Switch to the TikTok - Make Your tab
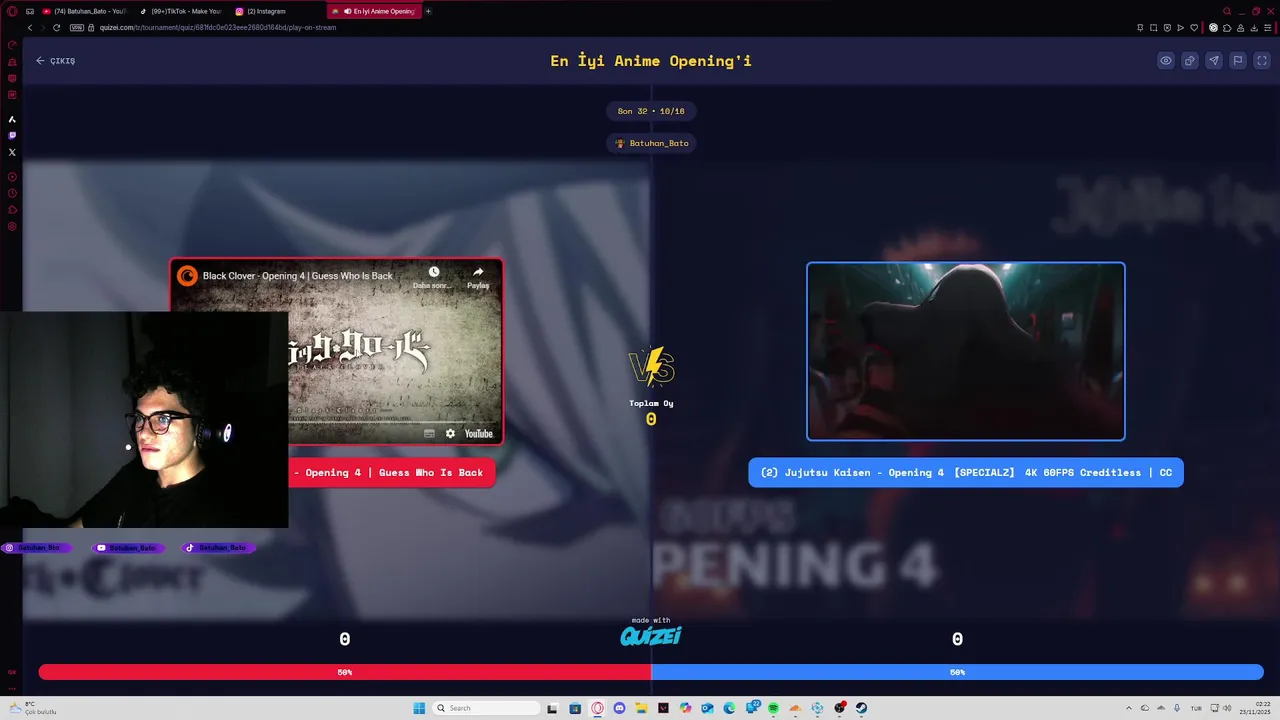1280x720 pixels. [x=182, y=11]
